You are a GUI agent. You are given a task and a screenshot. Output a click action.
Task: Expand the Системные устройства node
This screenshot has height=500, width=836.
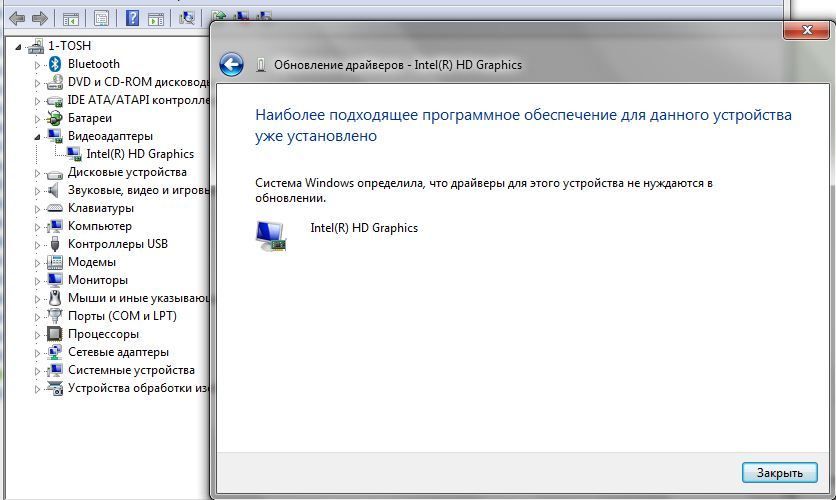(x=37, y=371)
